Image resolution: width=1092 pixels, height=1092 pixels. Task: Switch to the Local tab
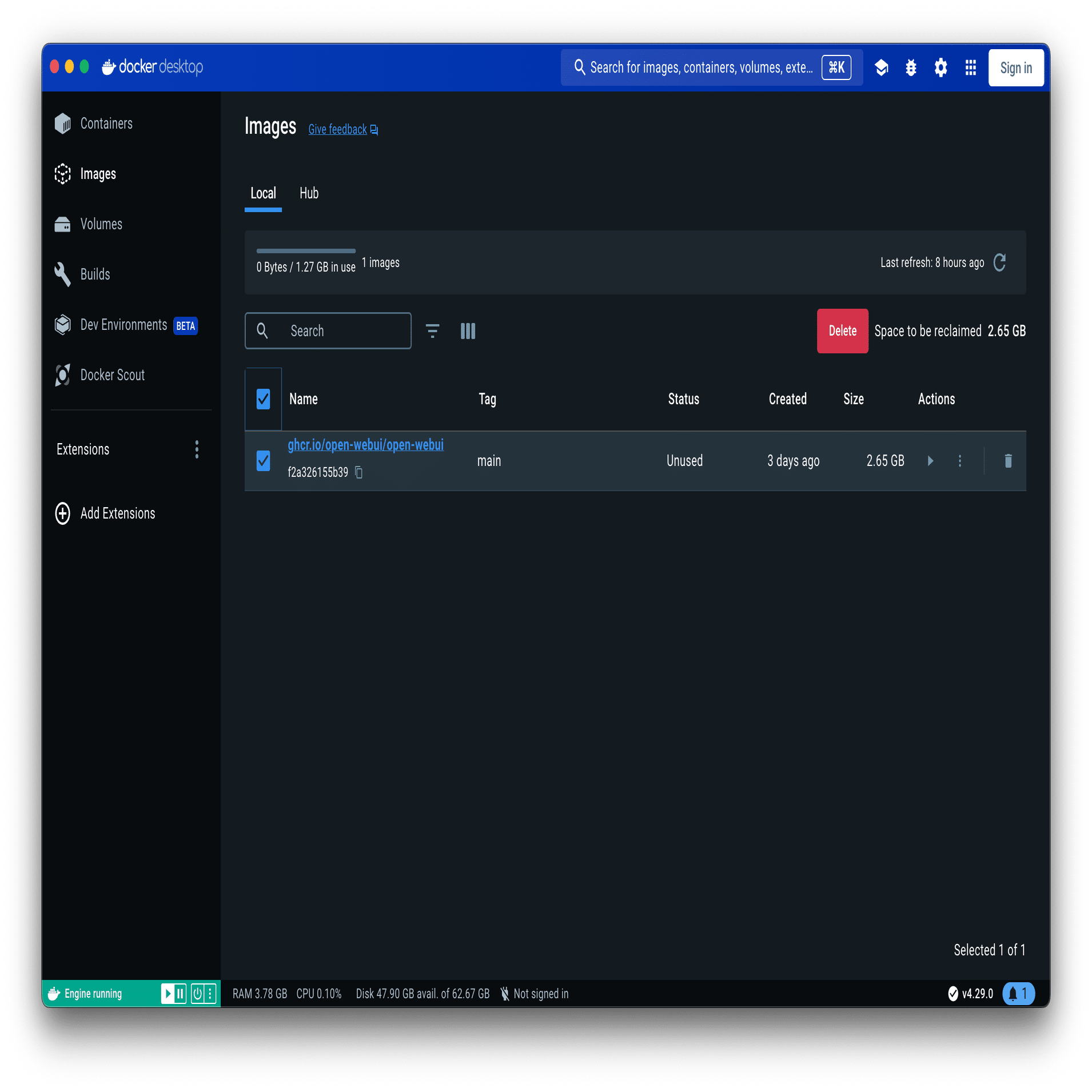pos(263,193)
